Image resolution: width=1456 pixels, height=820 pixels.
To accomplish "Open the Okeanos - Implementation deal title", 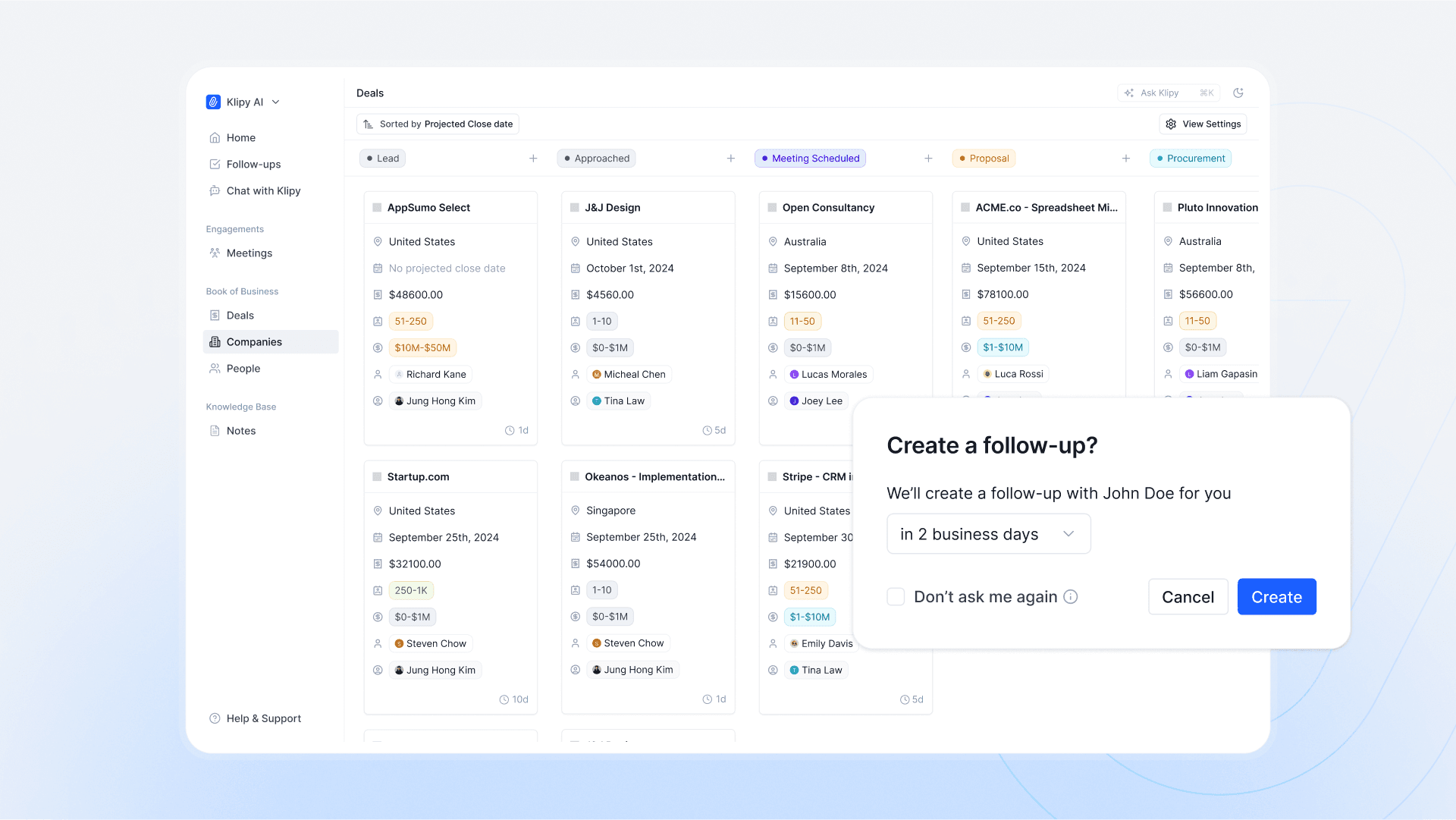I will coord(654,477).
